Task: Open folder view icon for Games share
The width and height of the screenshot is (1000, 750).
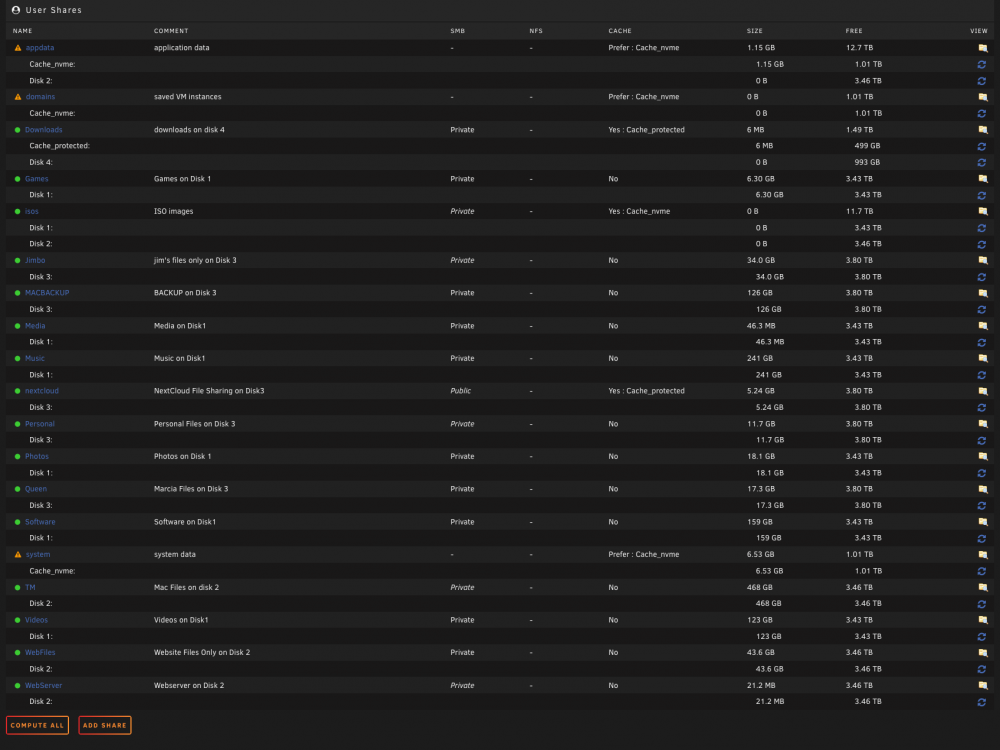Action: (x=982, y=179)
